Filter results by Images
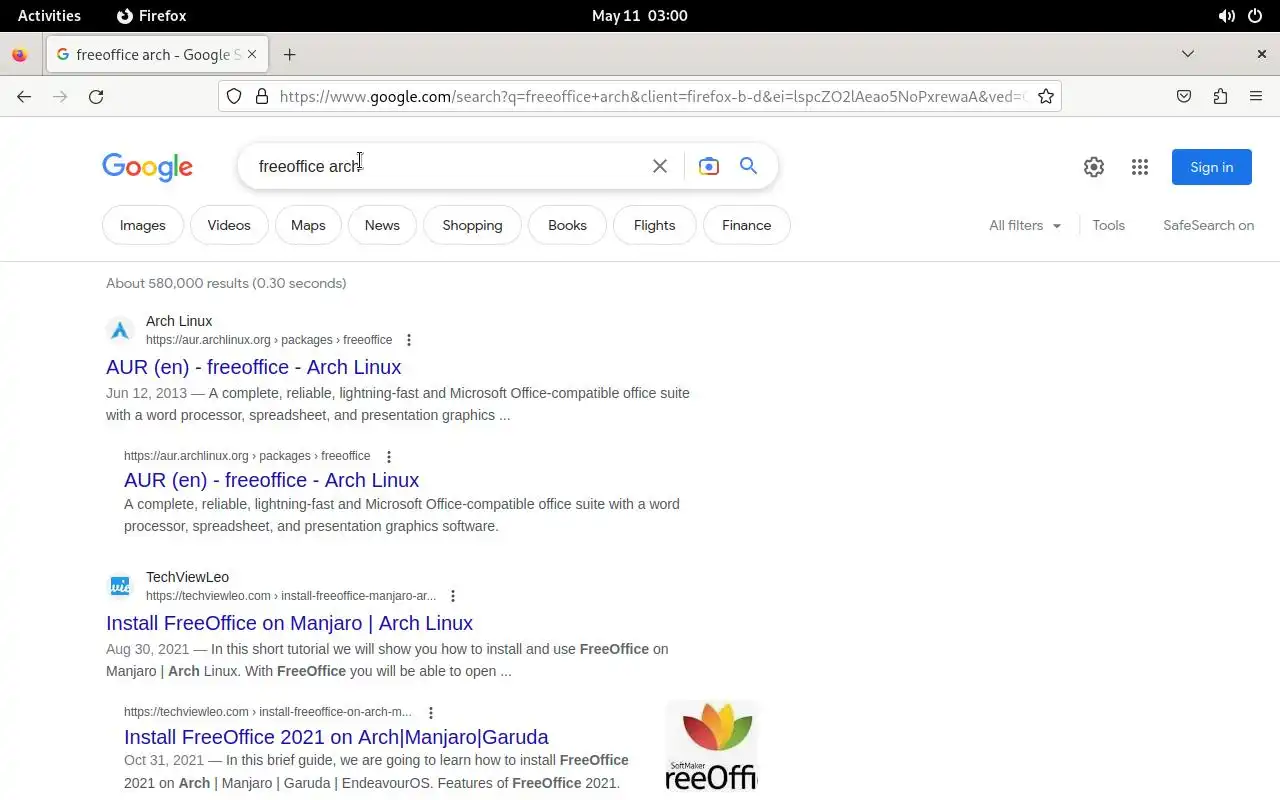The width and height of the screenshot is (1280, 800). [x=143, y=225]
